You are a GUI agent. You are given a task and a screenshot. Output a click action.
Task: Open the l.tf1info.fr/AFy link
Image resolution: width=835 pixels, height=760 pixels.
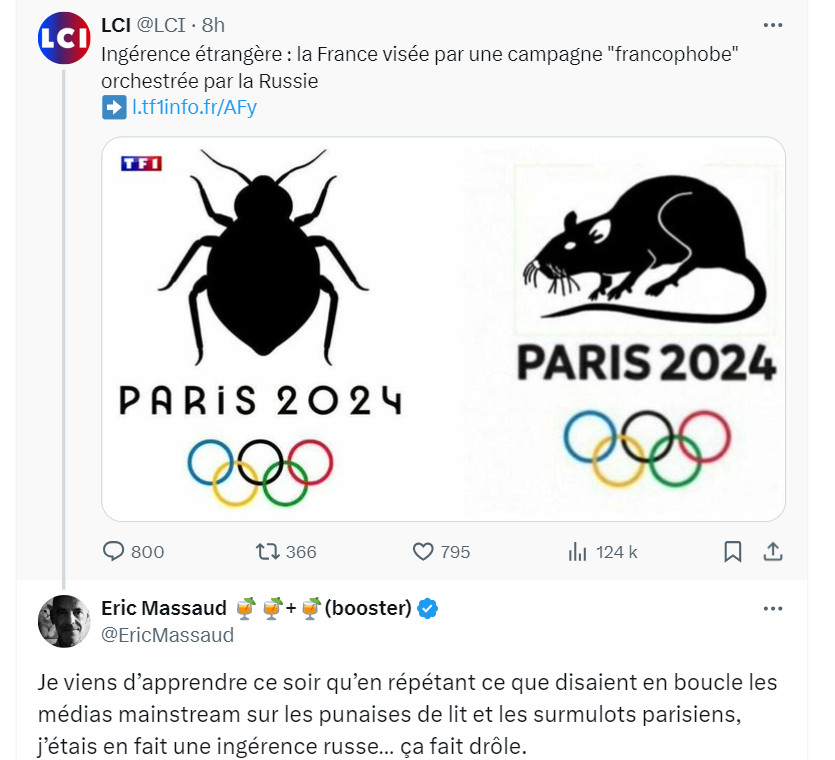(194, 107)
